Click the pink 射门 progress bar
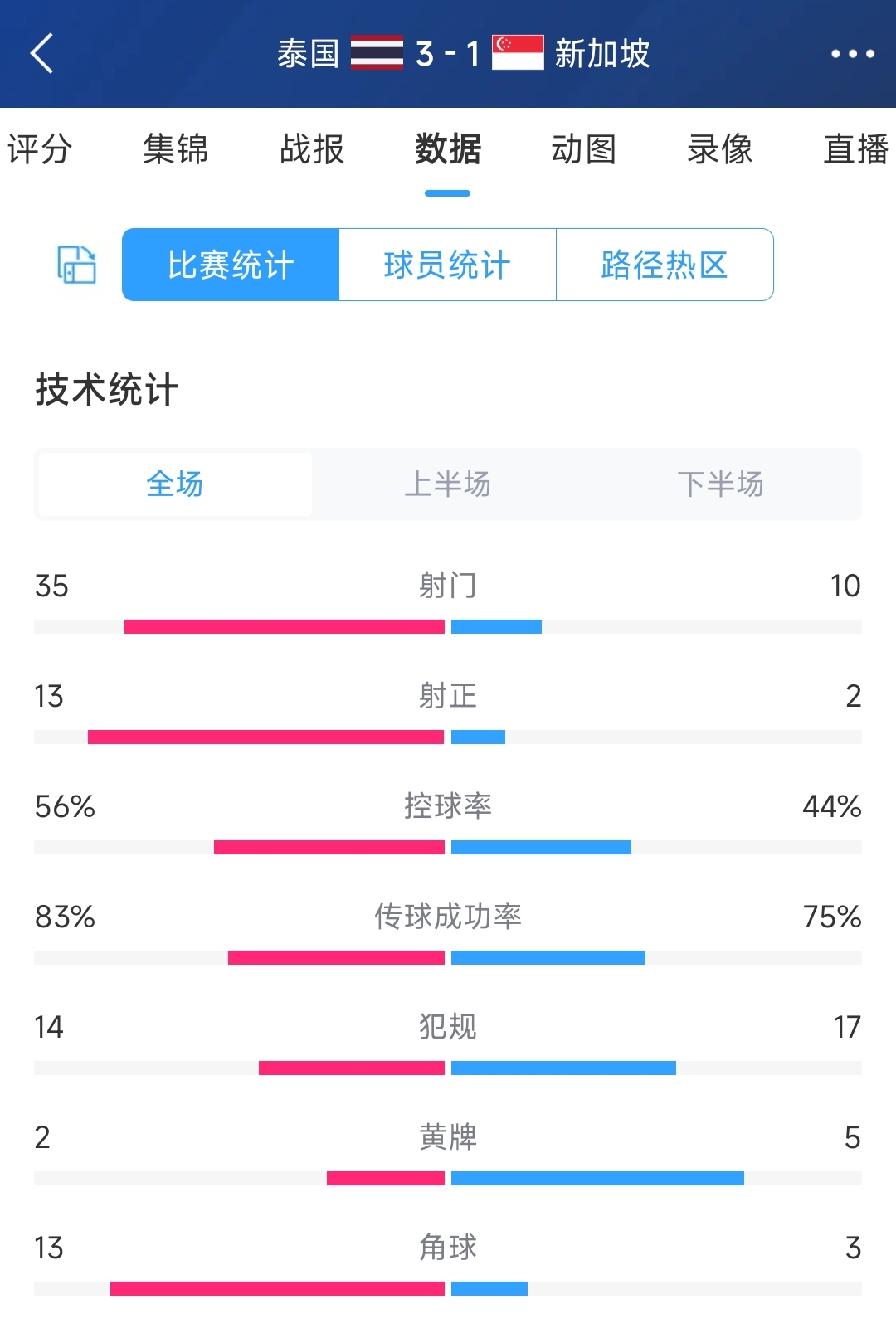 285,626
